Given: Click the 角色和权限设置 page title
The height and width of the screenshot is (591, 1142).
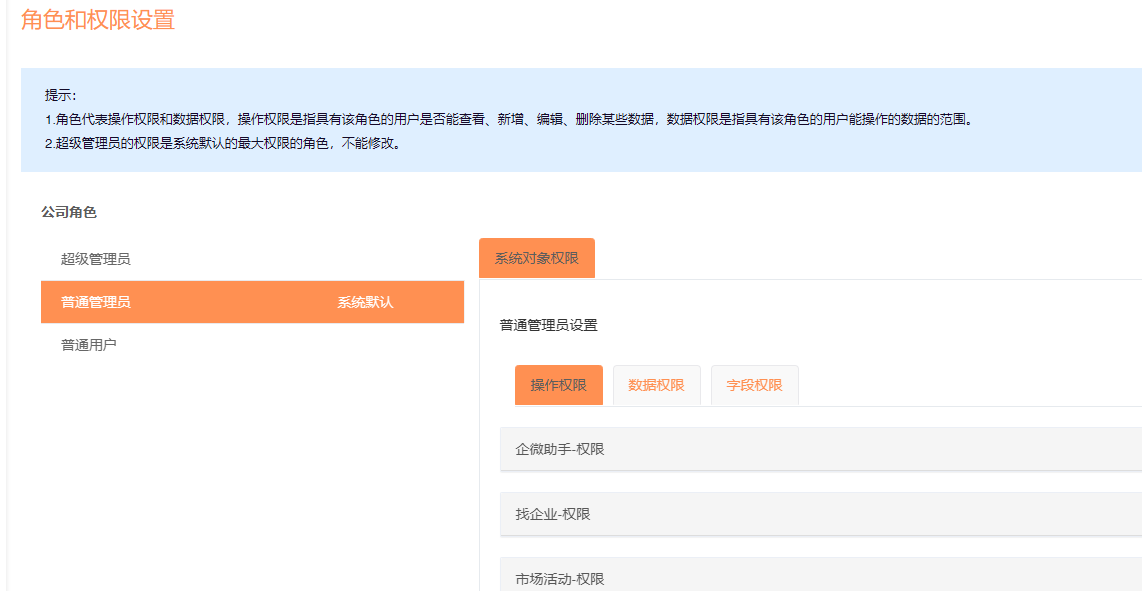Looking at the screenshot, I should coord(98,20).
